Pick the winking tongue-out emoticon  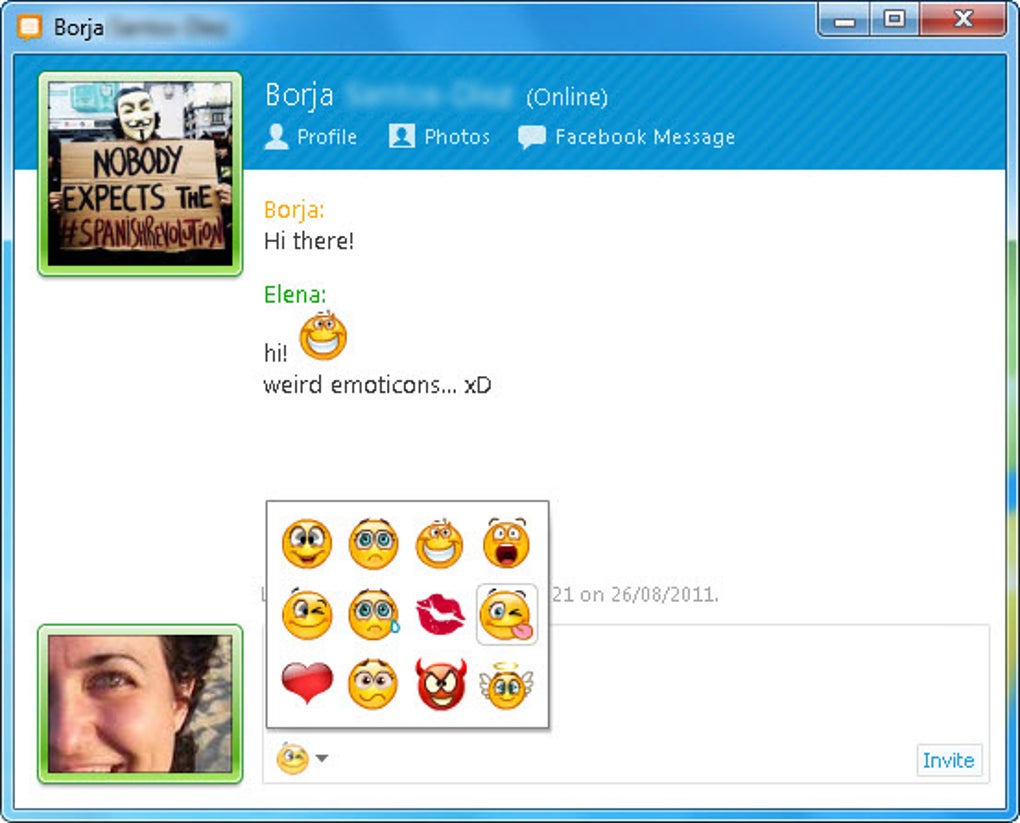click(507, 614)
